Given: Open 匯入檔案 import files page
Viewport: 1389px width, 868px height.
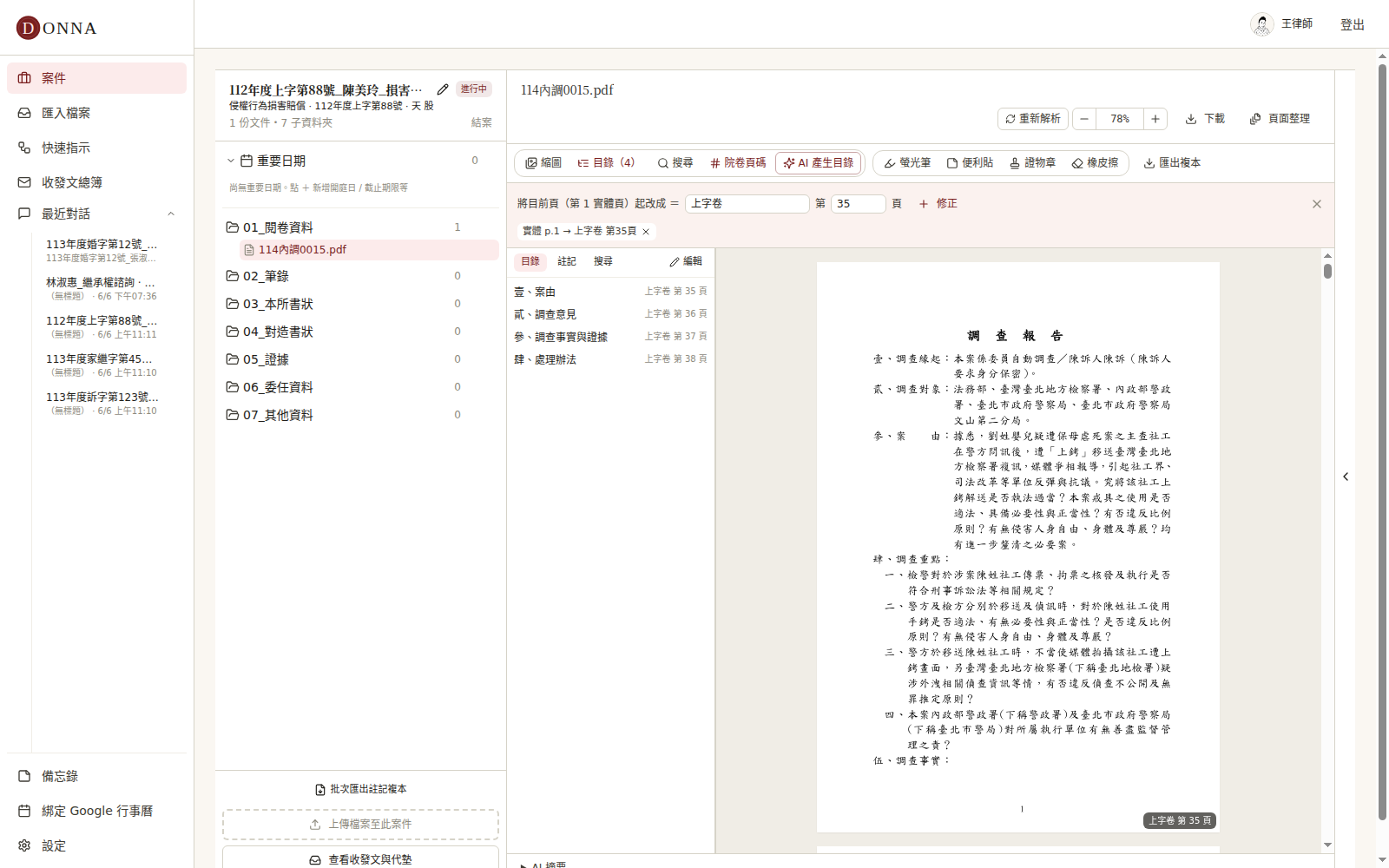Looking at the screenshot, I should [x=96, y=113].
